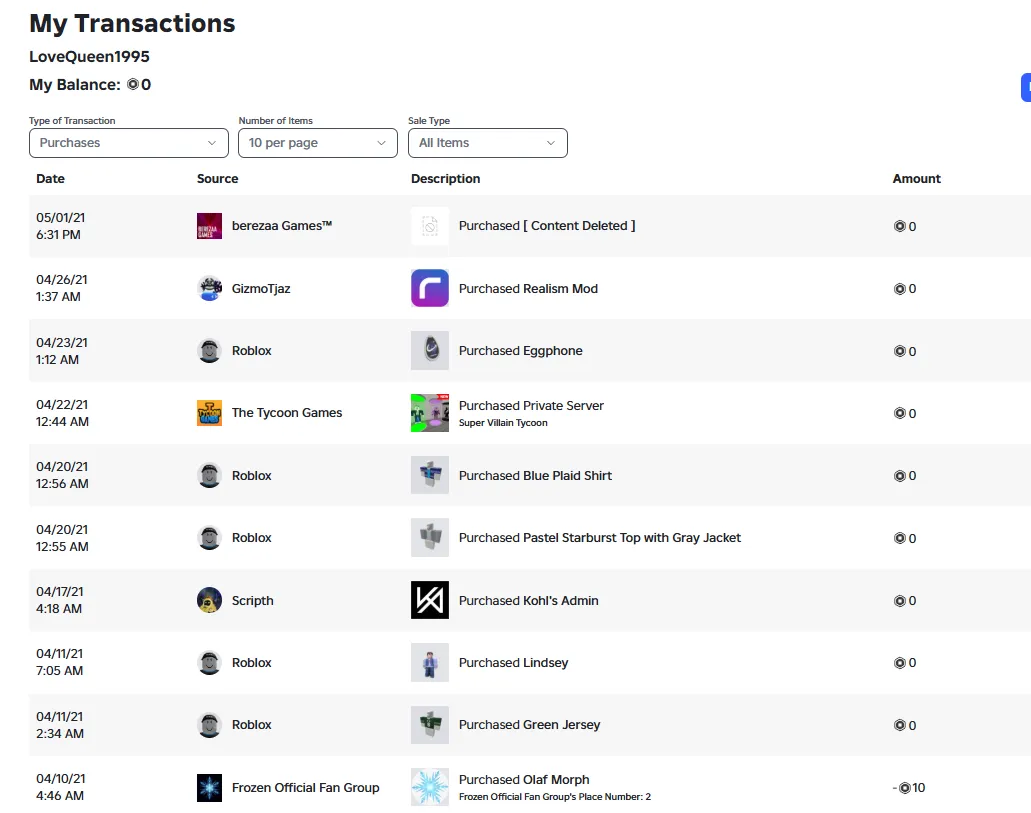
Task: Open the Sale Type dropdown showing All Items
Action: click(x=488, y=143)
